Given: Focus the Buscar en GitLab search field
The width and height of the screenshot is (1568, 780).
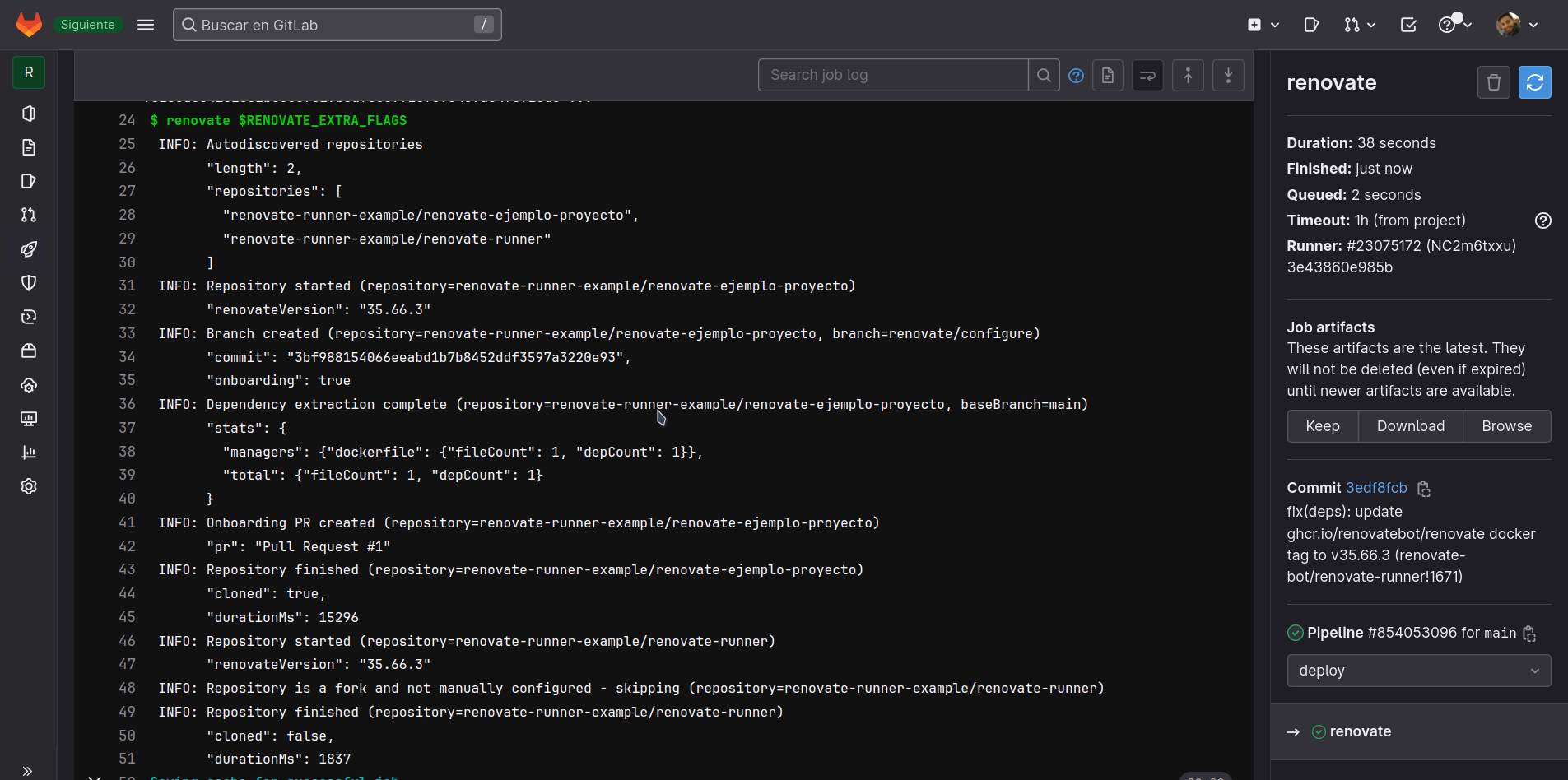Looking at the screenshot, I should 337,25.
